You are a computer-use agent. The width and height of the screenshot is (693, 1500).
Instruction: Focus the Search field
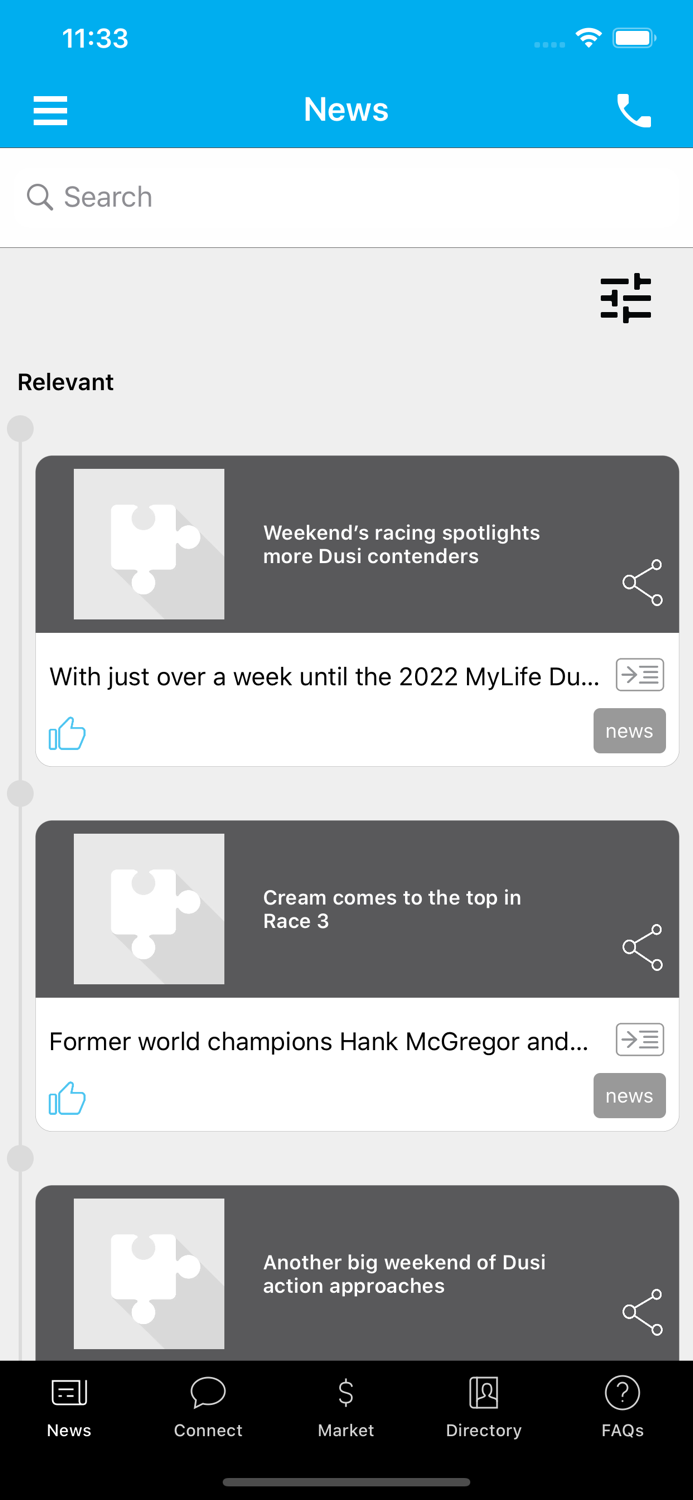(x=346, y=197)
